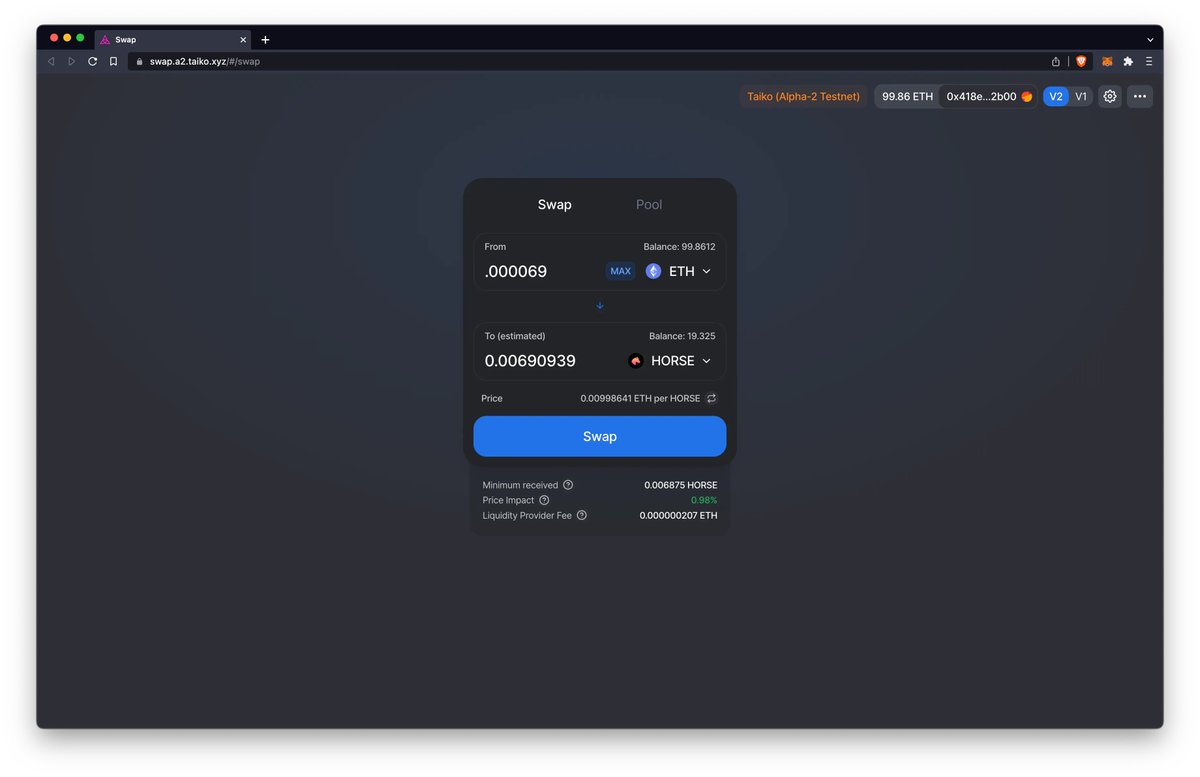The width and height of the screenshot is (1200, 777).
Task: Click the site lock icon in the address bar
Action: [140, 61]
